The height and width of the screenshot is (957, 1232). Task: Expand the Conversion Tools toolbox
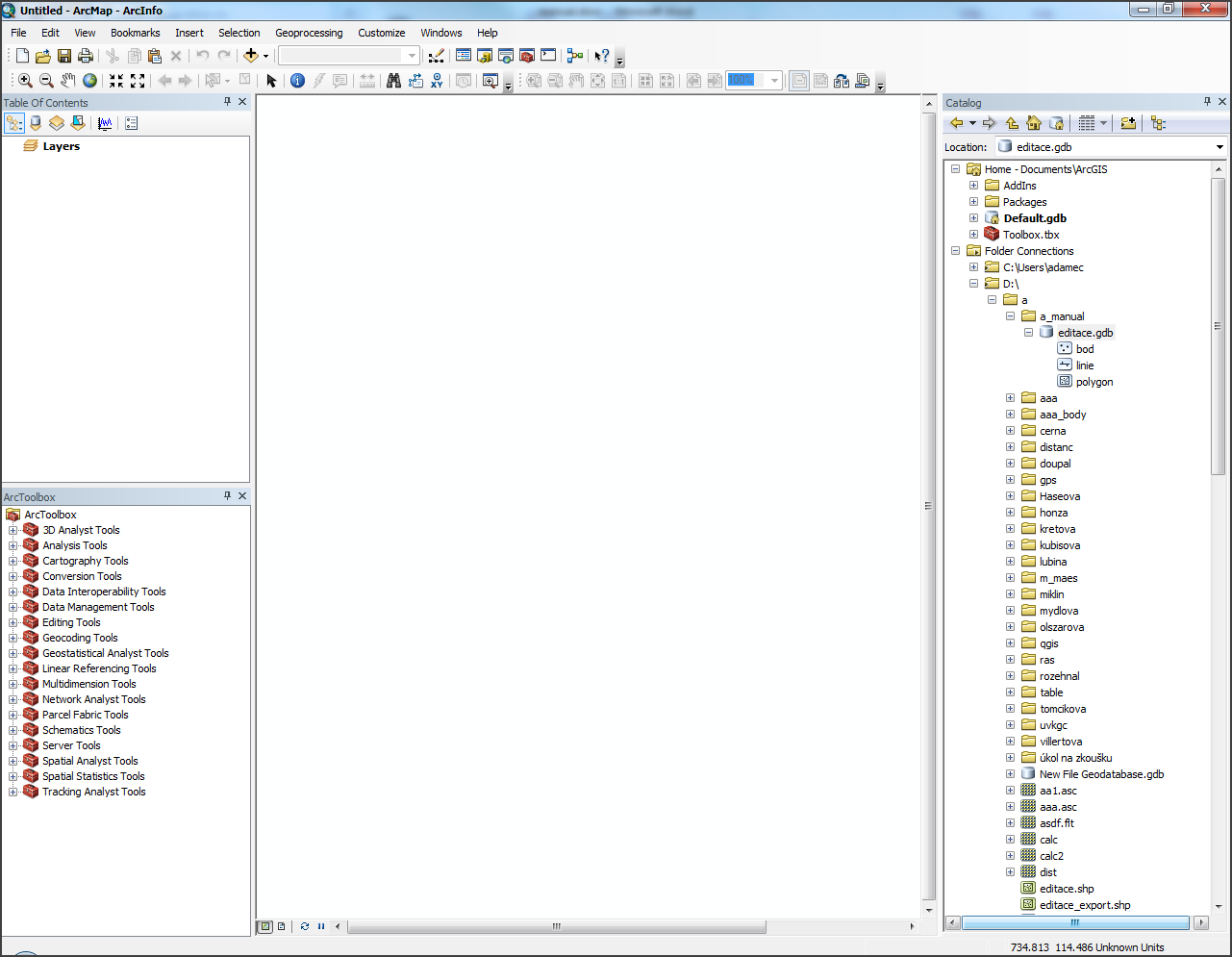click(13, 576)
